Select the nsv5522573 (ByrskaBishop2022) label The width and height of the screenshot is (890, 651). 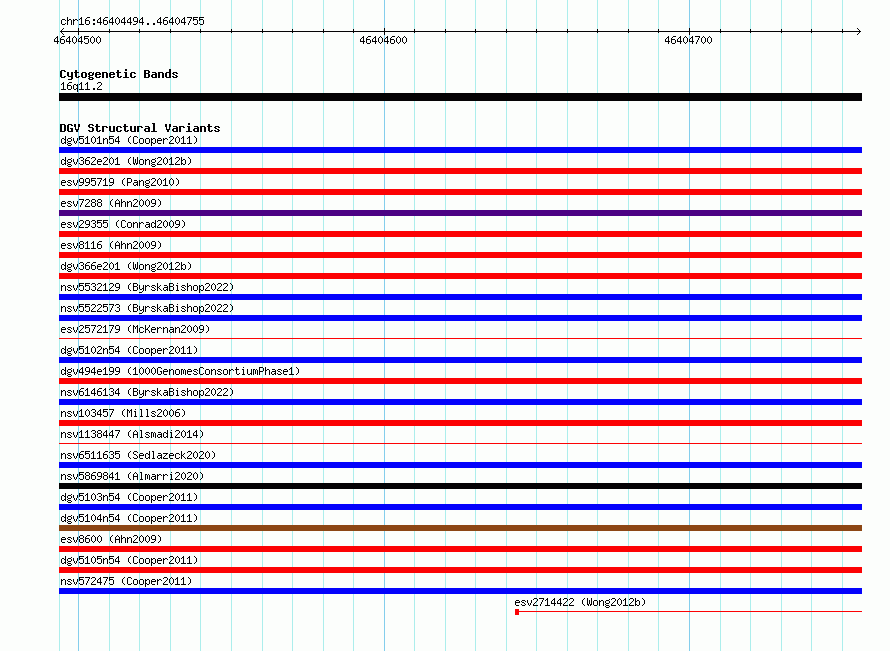[147, 308]
